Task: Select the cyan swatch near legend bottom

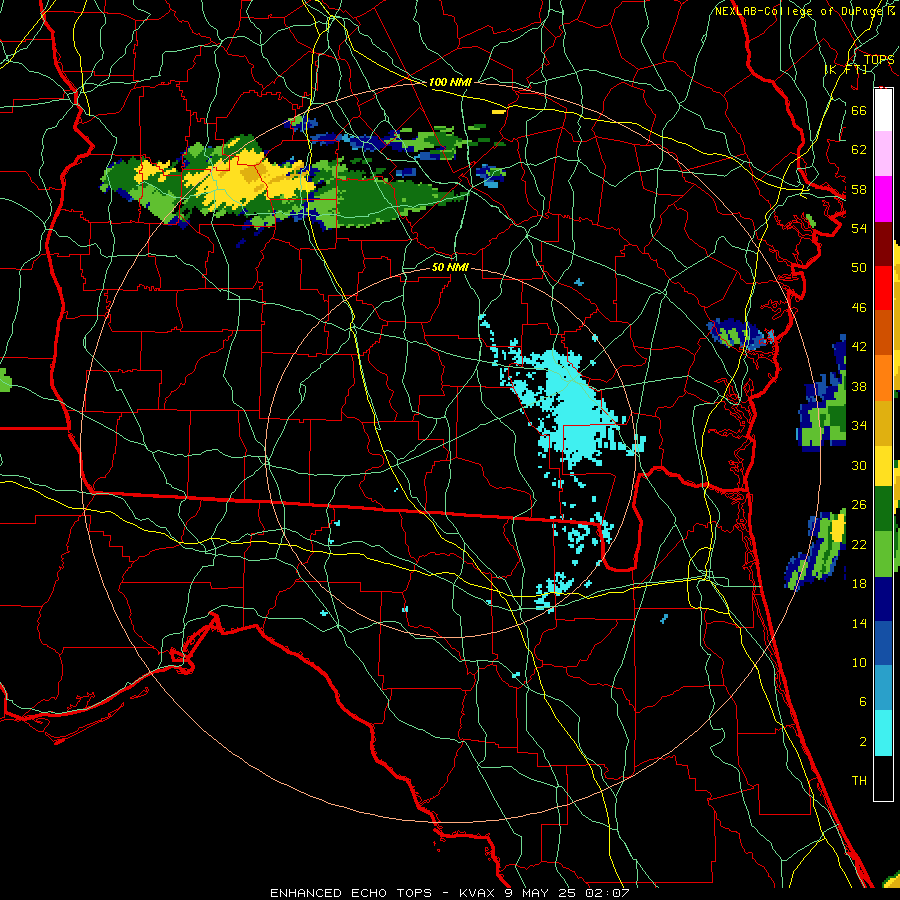Action: point(883,733)
